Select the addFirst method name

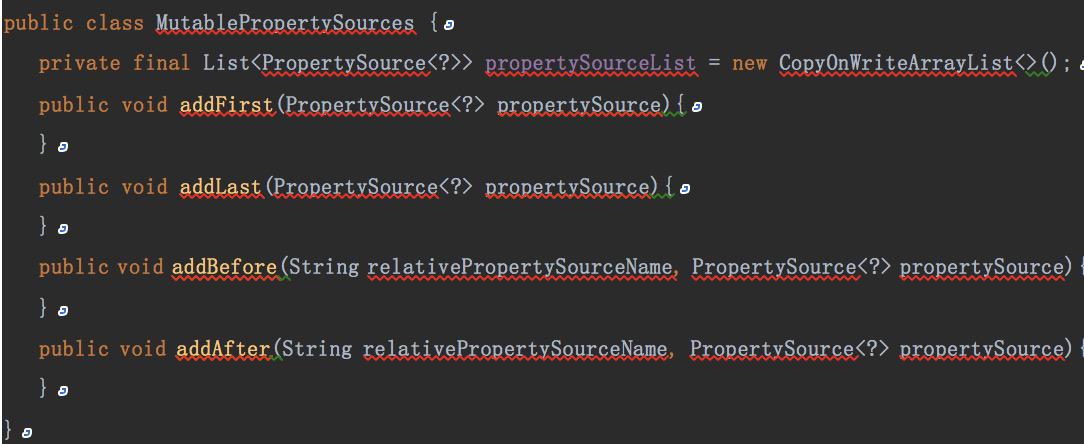click(227, 105)
